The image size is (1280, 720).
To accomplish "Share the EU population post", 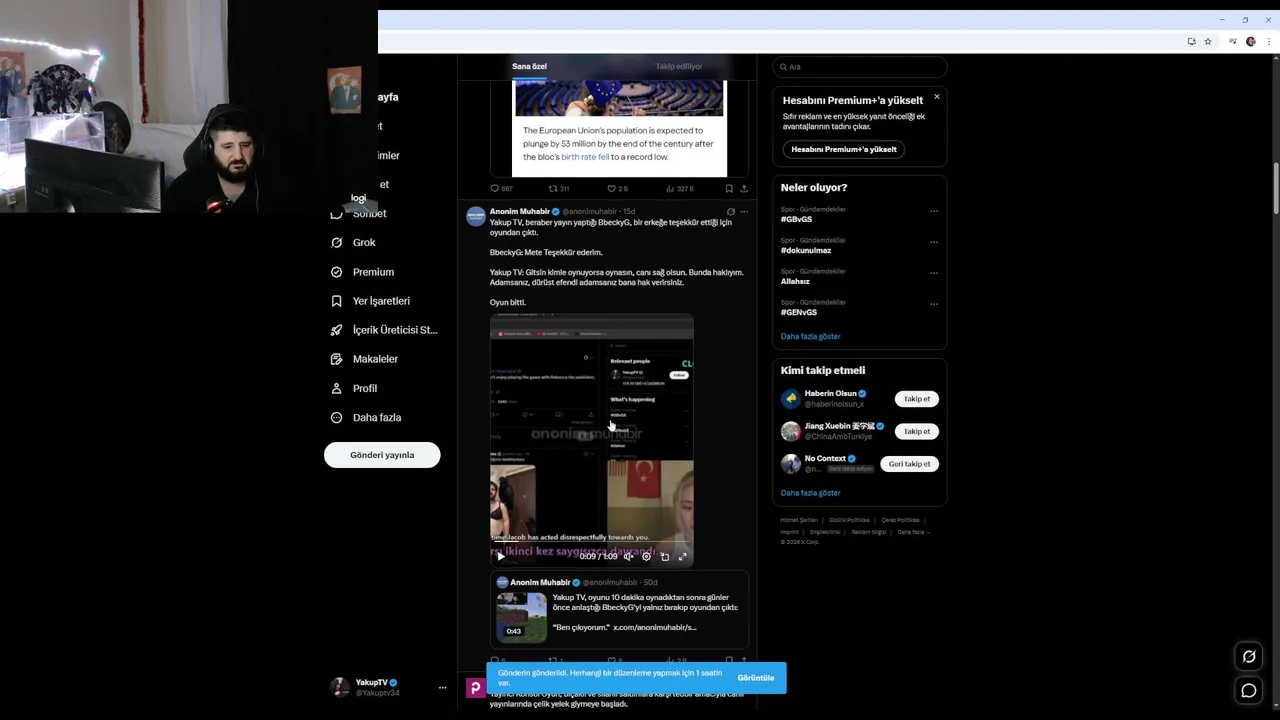I will [x=743, y=188].
